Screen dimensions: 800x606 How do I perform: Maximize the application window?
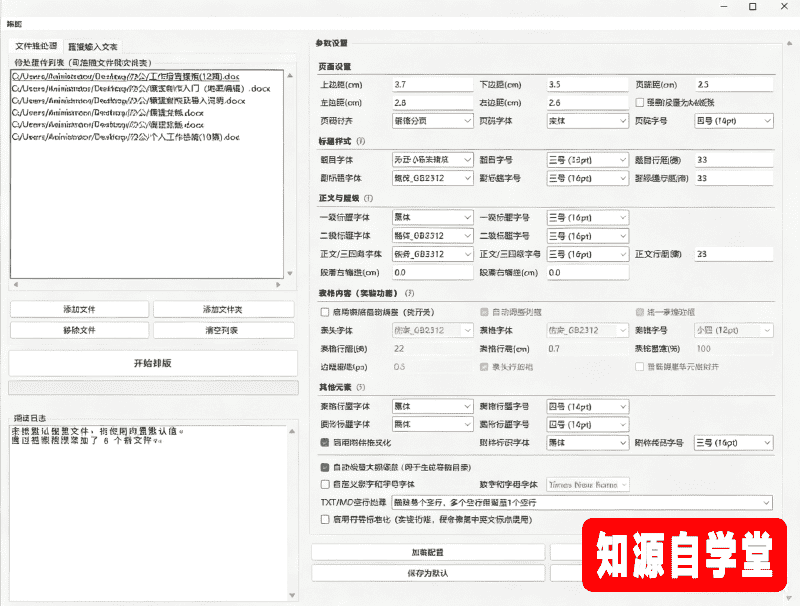pyautogui.click(x=753, y=7)
